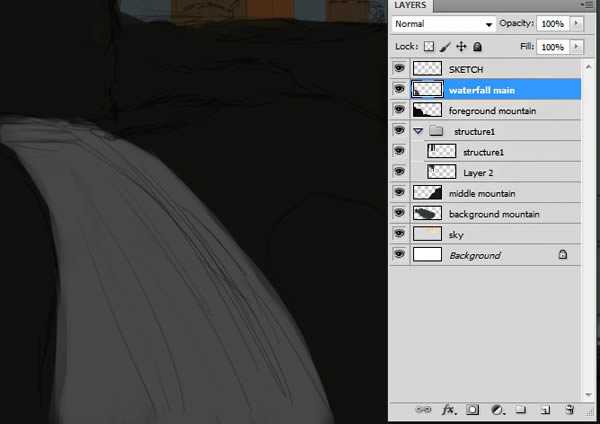
Task: Add a layer mask
Action: (x=473, y=410)
